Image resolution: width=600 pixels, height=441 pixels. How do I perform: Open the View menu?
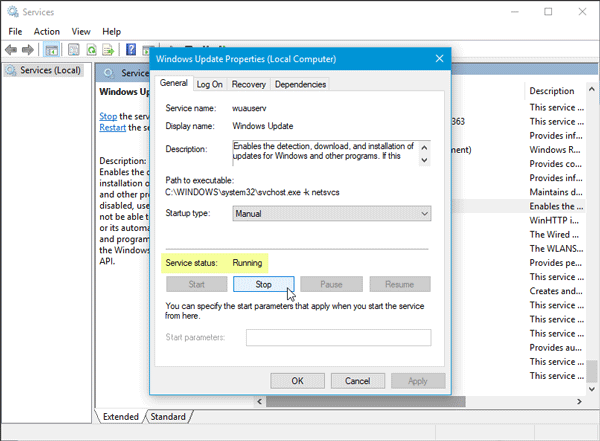point(81,31)
